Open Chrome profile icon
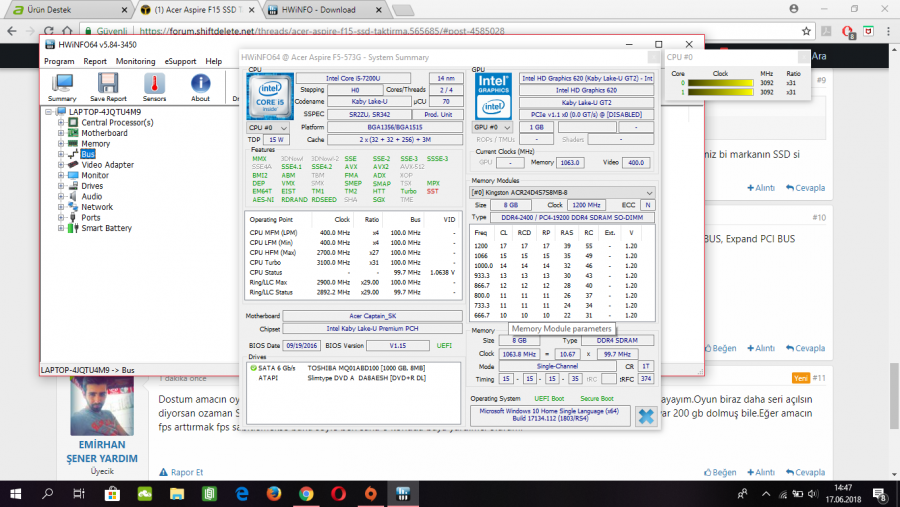 tap(794, 9)
